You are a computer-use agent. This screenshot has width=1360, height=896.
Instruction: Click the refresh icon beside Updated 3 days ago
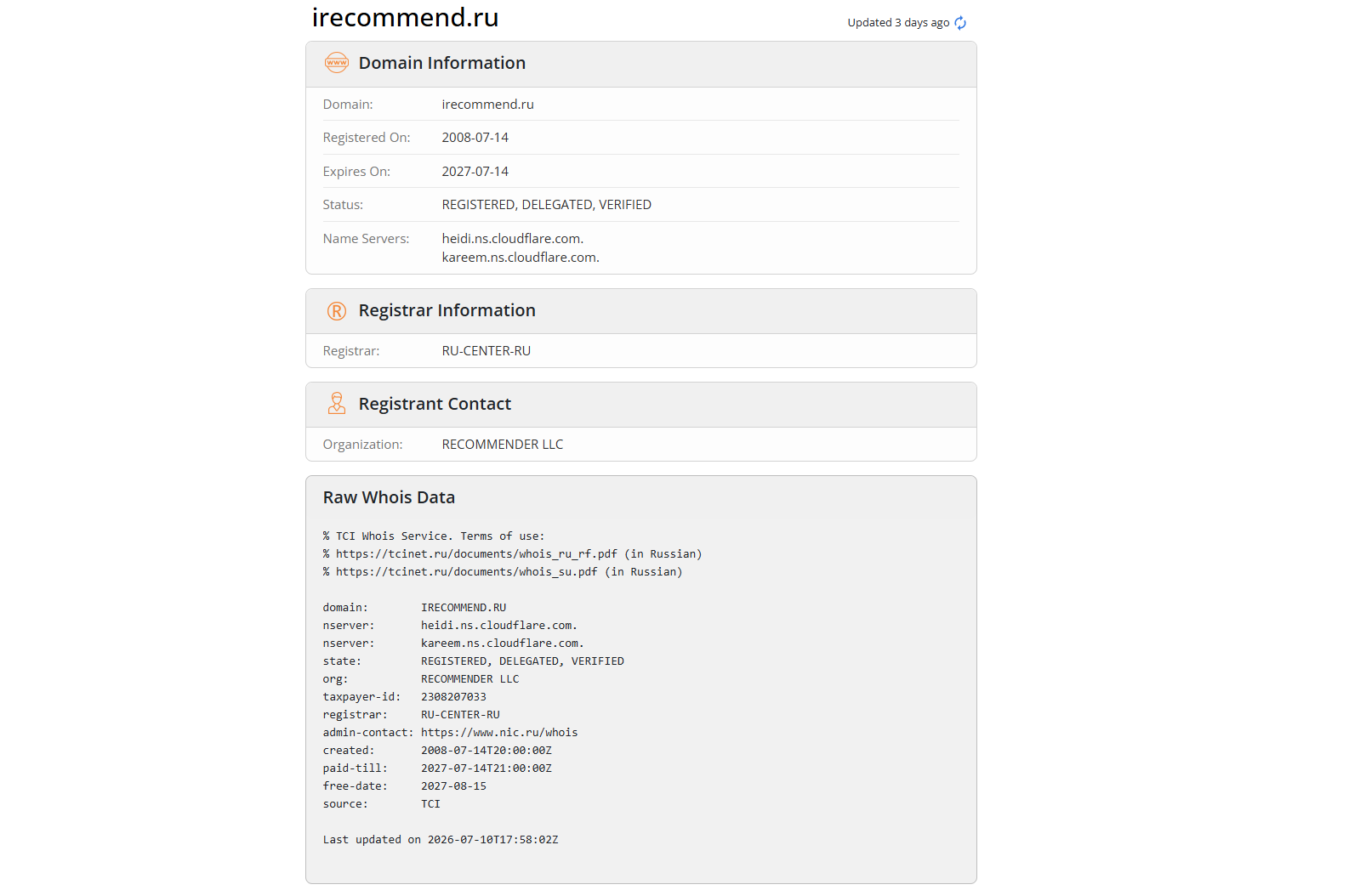pos(960,23)
